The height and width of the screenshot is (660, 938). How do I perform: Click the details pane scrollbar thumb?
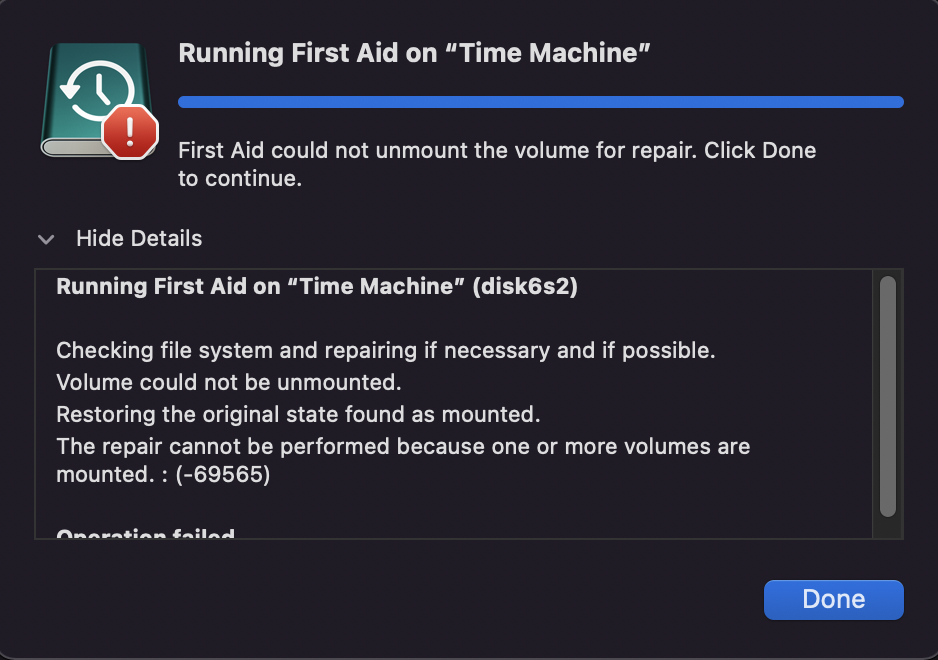[887, 396]
